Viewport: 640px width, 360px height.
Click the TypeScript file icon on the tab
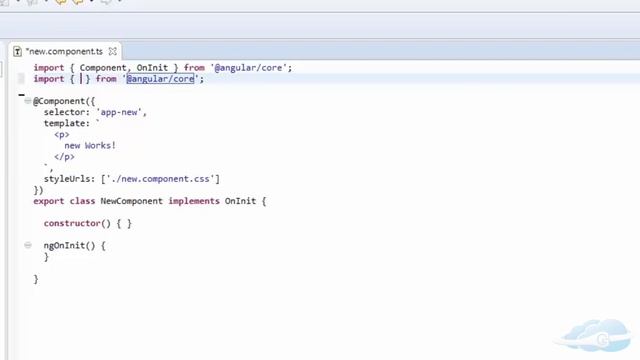tap(17, 51)
